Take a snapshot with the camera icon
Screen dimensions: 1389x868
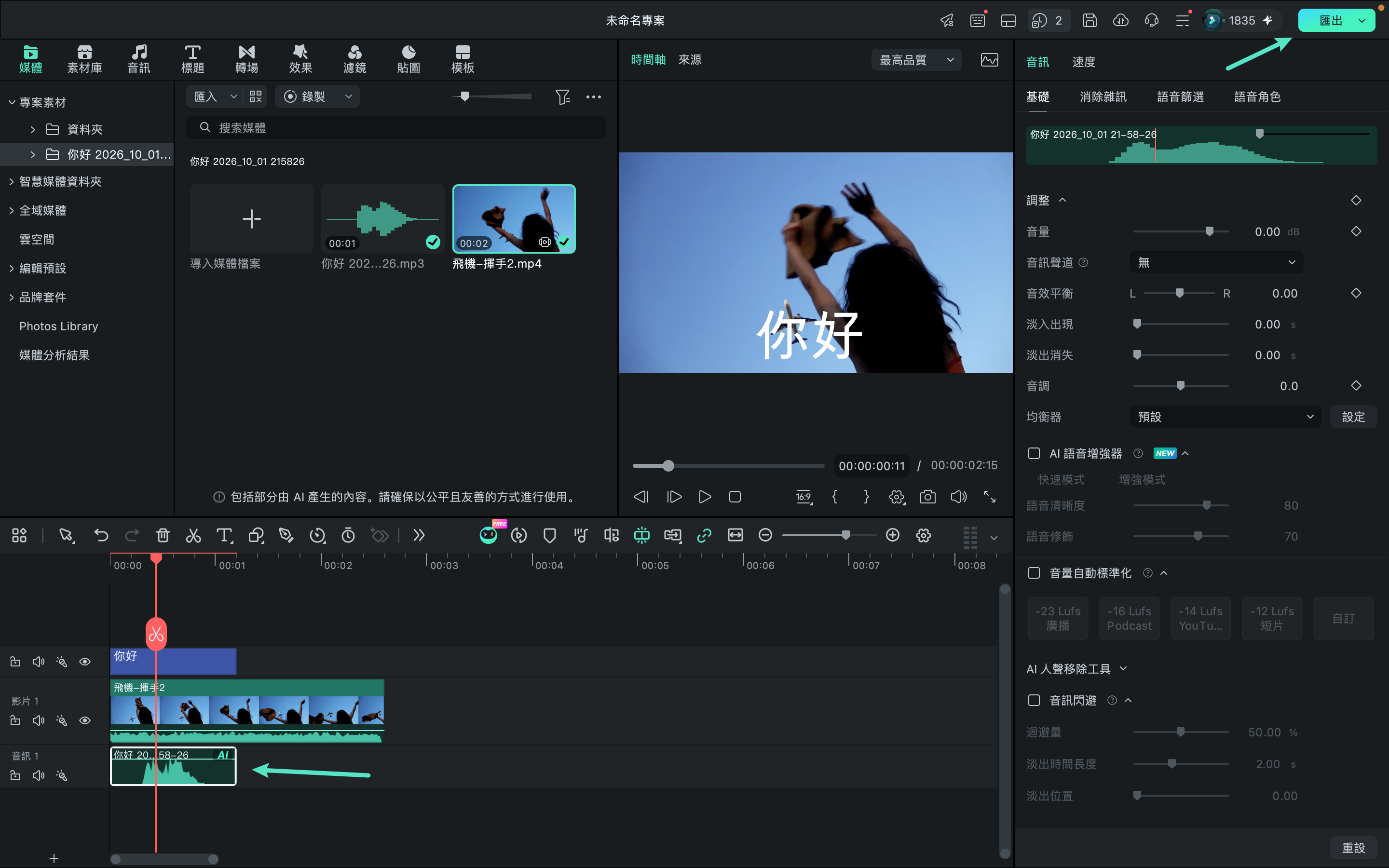927,497
